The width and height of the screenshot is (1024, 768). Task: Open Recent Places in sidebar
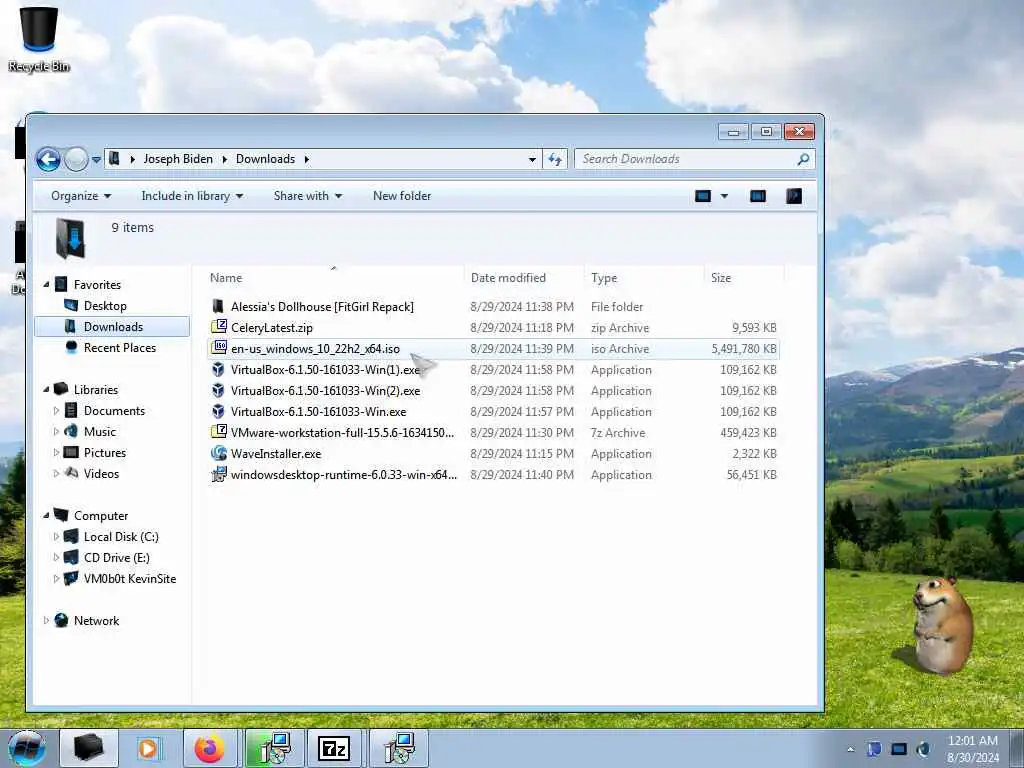click(119, 348)
